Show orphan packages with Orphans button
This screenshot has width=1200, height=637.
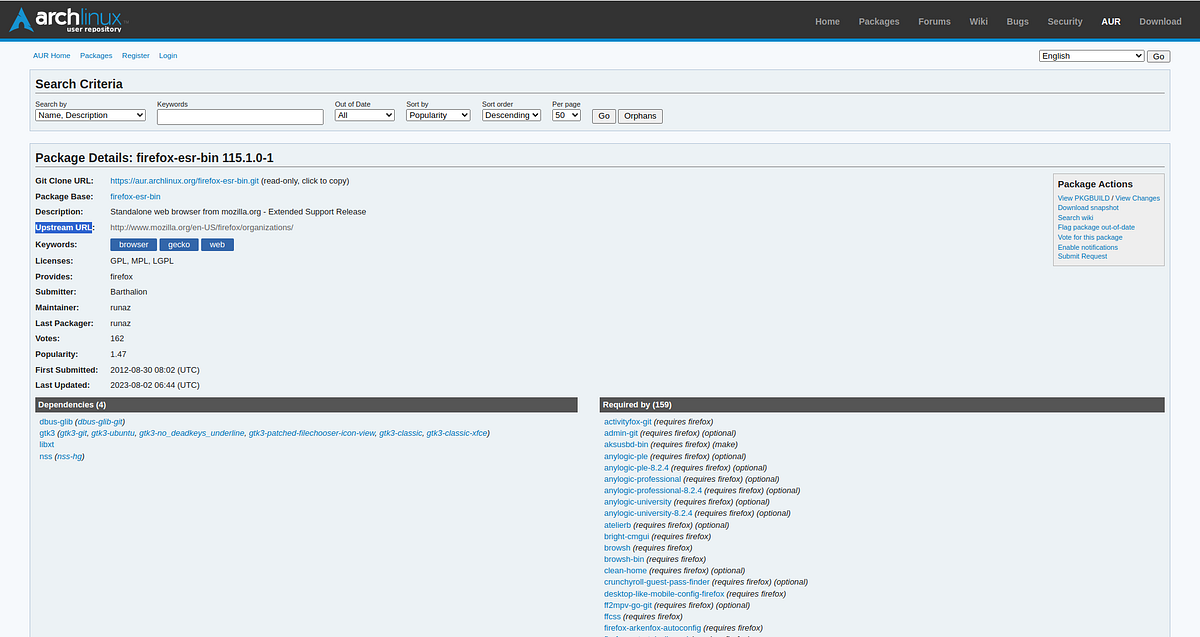(639, 116)
